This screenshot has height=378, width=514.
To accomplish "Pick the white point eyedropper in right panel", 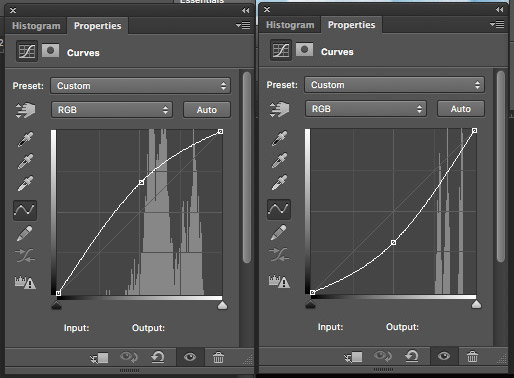I will [x=279, y=182].
